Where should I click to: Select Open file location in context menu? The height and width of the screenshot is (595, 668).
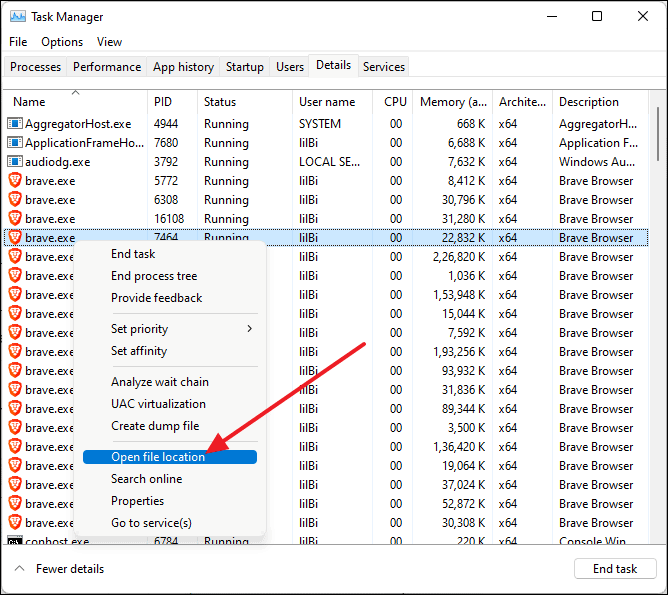point(158,457)
